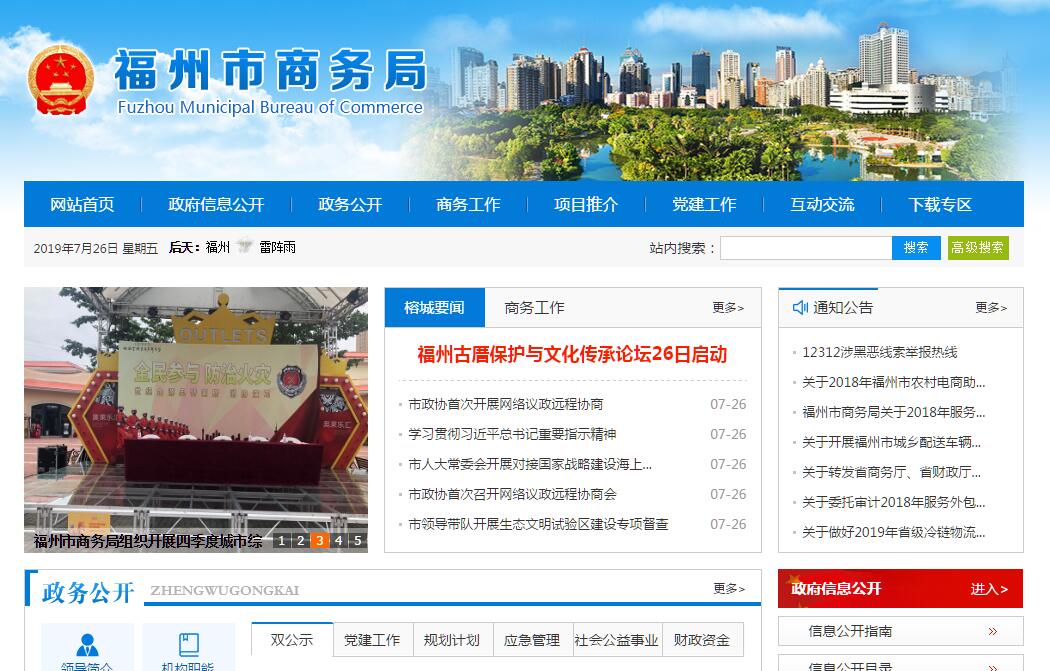Expand 更多 in the 通知公告 panel
Screen dimensions: 1050x671
tap(991, 308)
